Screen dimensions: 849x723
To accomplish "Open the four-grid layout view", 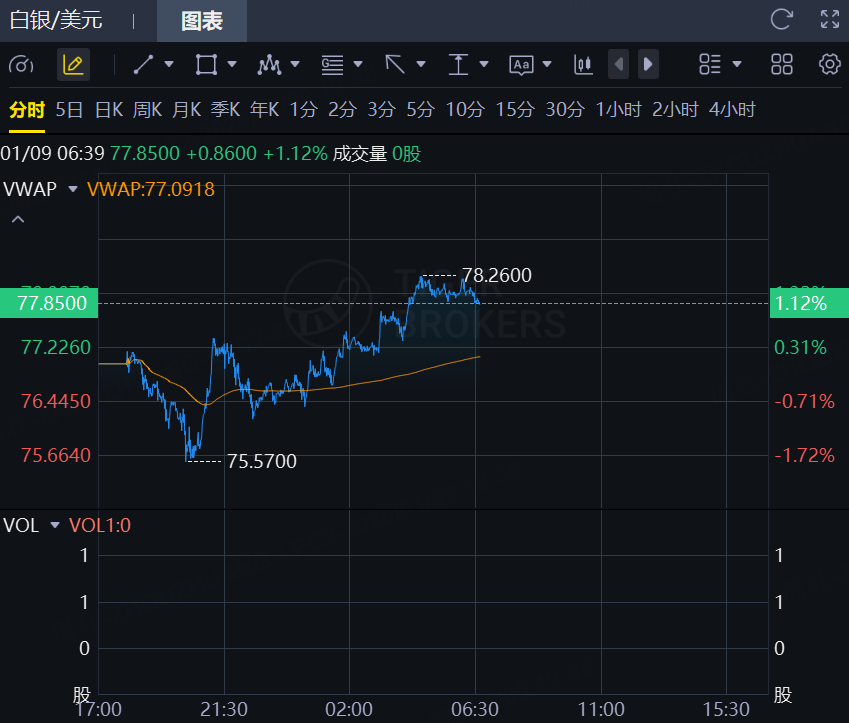I will tap(782, 65).
